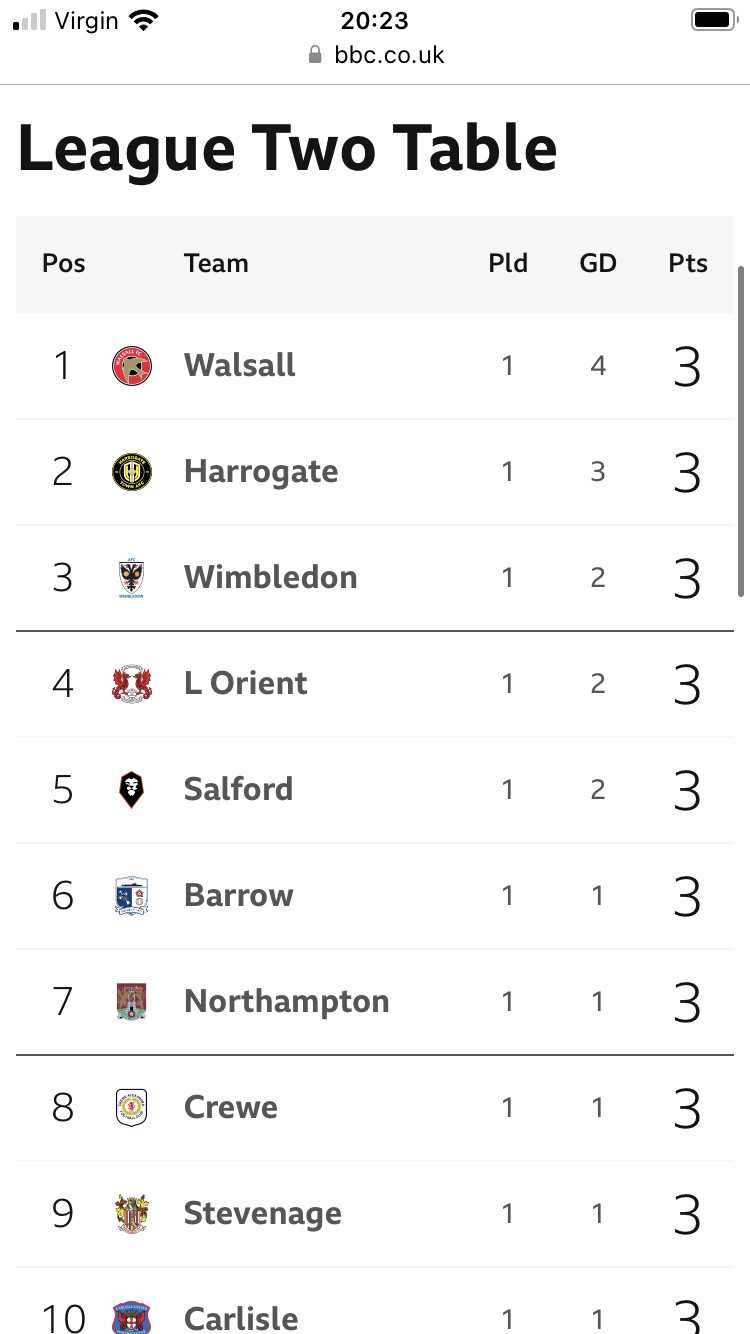This screenshot has width=750, height=1334.
Task: Tap the Northampton club crest
Action: click(132, 1002)
